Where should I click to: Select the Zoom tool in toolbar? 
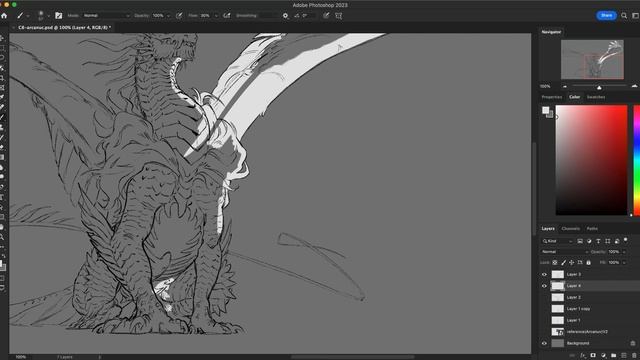[2, 237]
